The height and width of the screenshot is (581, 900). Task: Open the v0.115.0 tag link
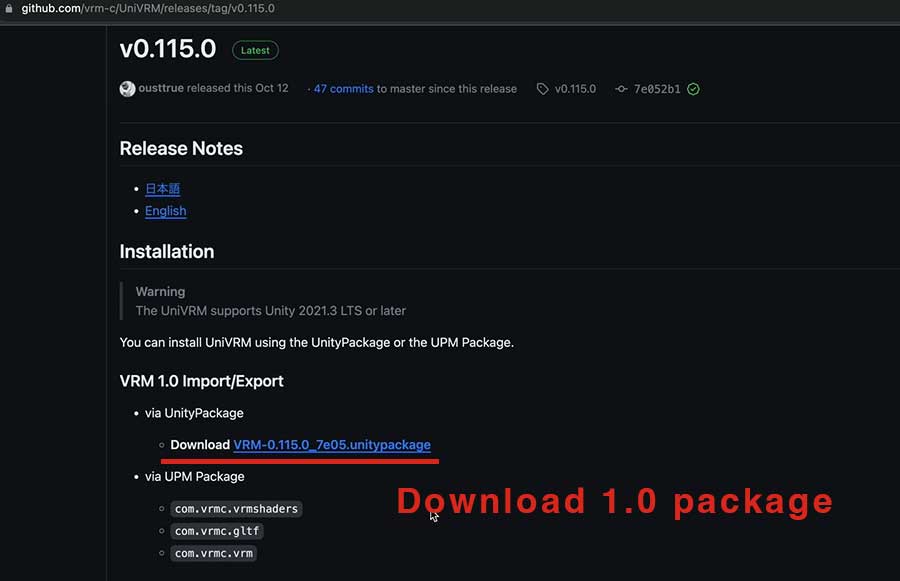pyautogui.click(x=575, y=89)
